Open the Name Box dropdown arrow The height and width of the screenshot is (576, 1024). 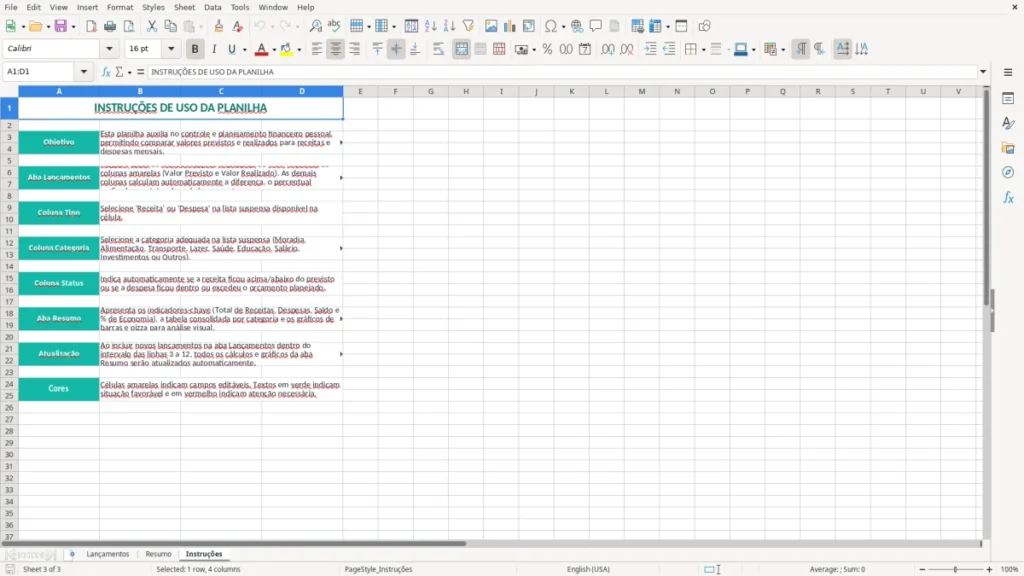coord(84,72)
